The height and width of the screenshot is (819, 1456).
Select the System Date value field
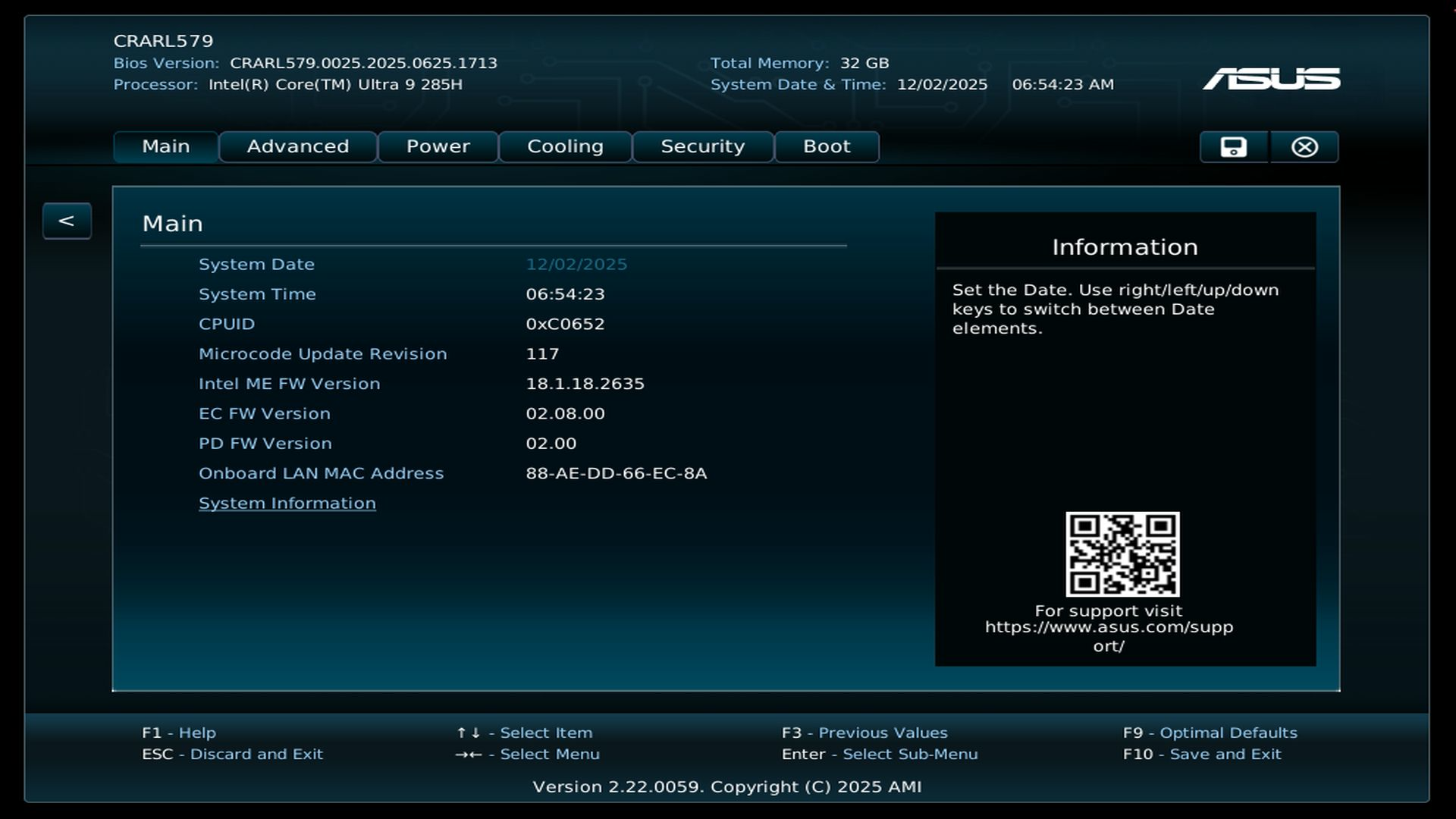pos(576,264)
